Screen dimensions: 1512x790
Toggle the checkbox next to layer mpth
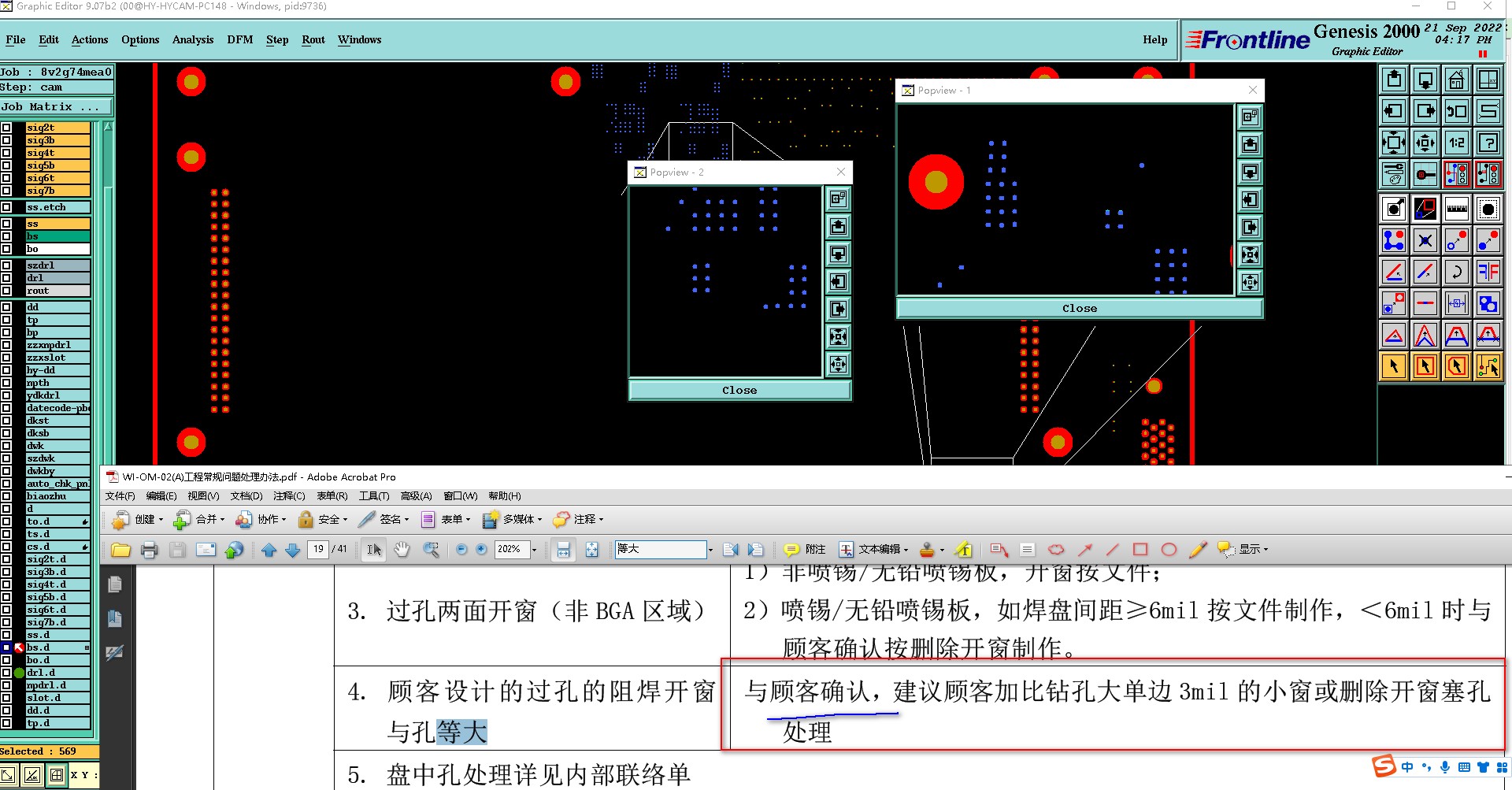coord(6,383)
